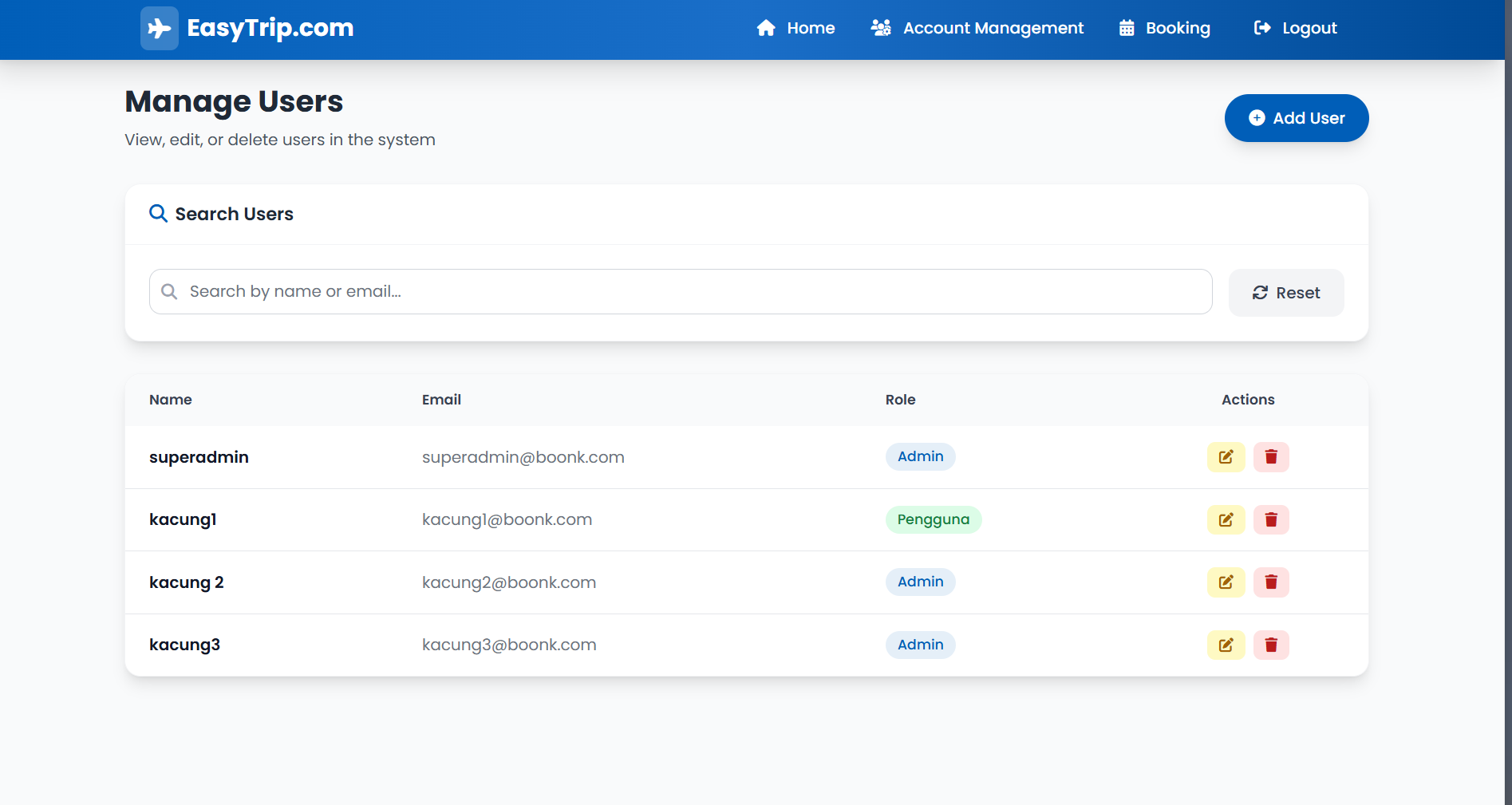This screenshot has width=1512, height=805.
Task: Click the Admin role badge for superadmin
Action: point(920,457)
